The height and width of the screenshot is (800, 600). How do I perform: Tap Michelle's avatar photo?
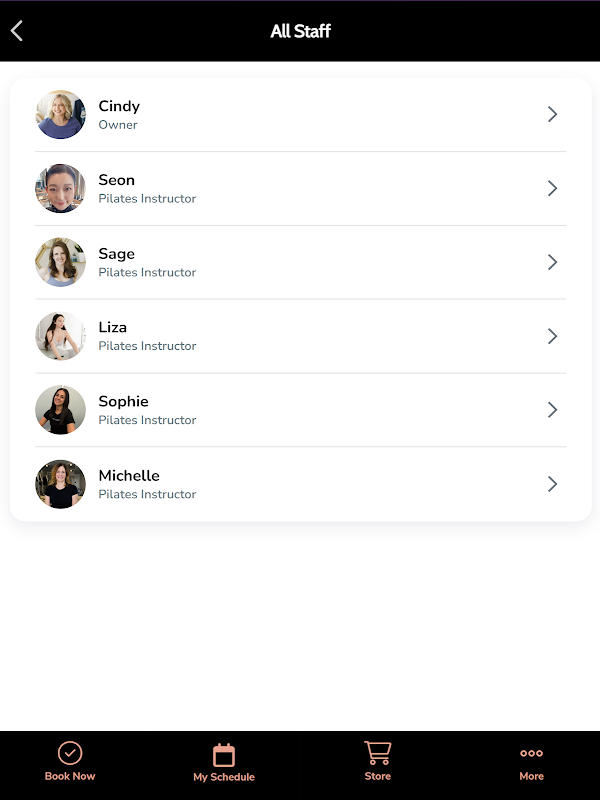coord(61,484)
